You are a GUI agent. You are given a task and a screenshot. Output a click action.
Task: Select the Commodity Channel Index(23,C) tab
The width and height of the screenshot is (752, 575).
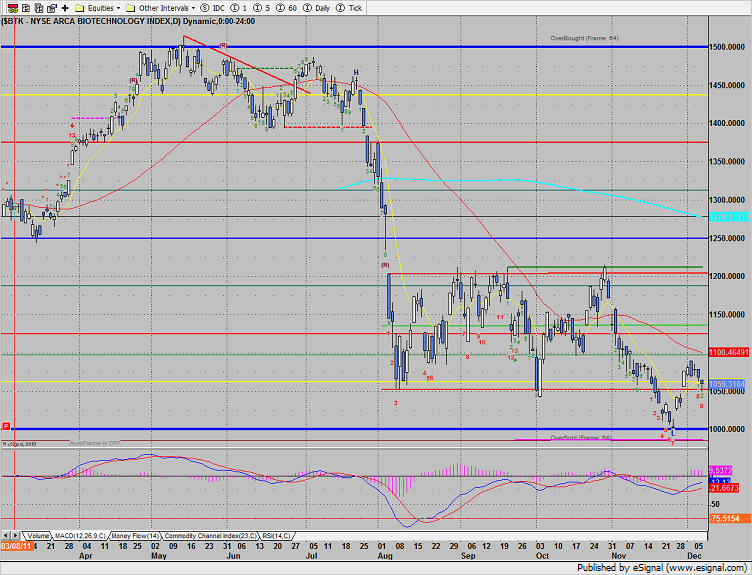click(212, 536)
